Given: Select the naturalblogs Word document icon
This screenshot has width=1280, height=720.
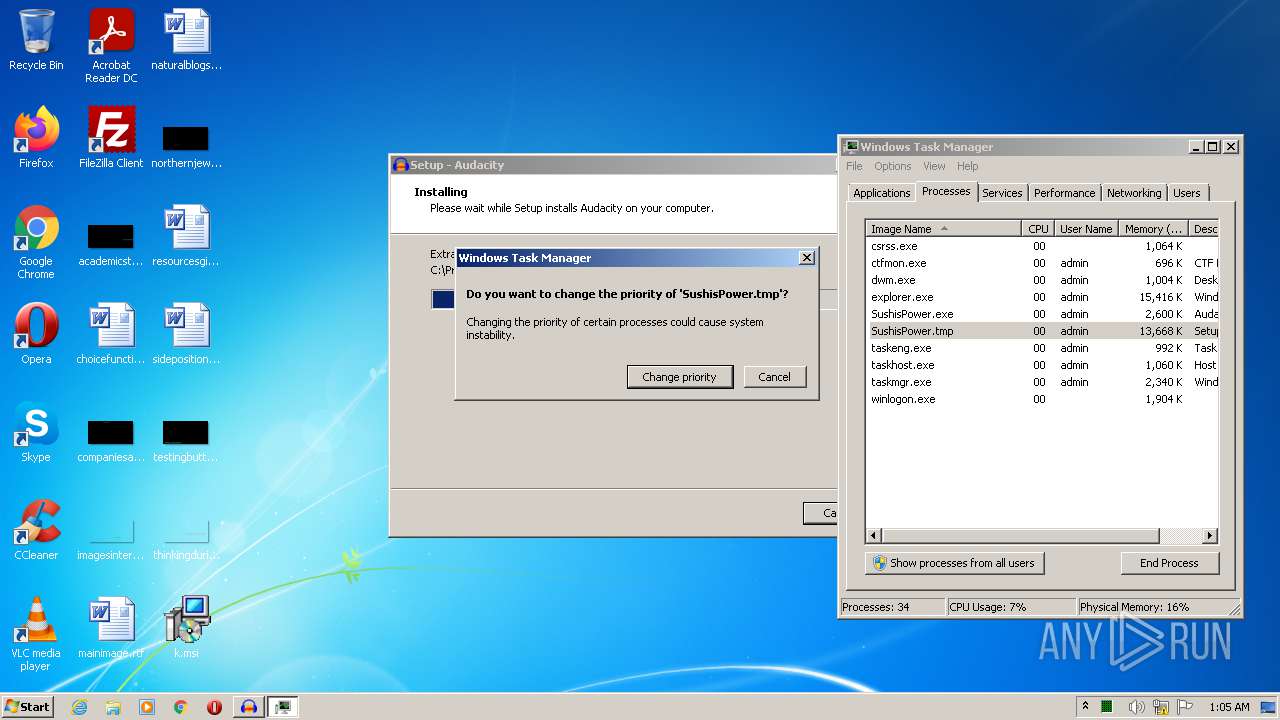Looking at the screenshot, I should point(186,40).
